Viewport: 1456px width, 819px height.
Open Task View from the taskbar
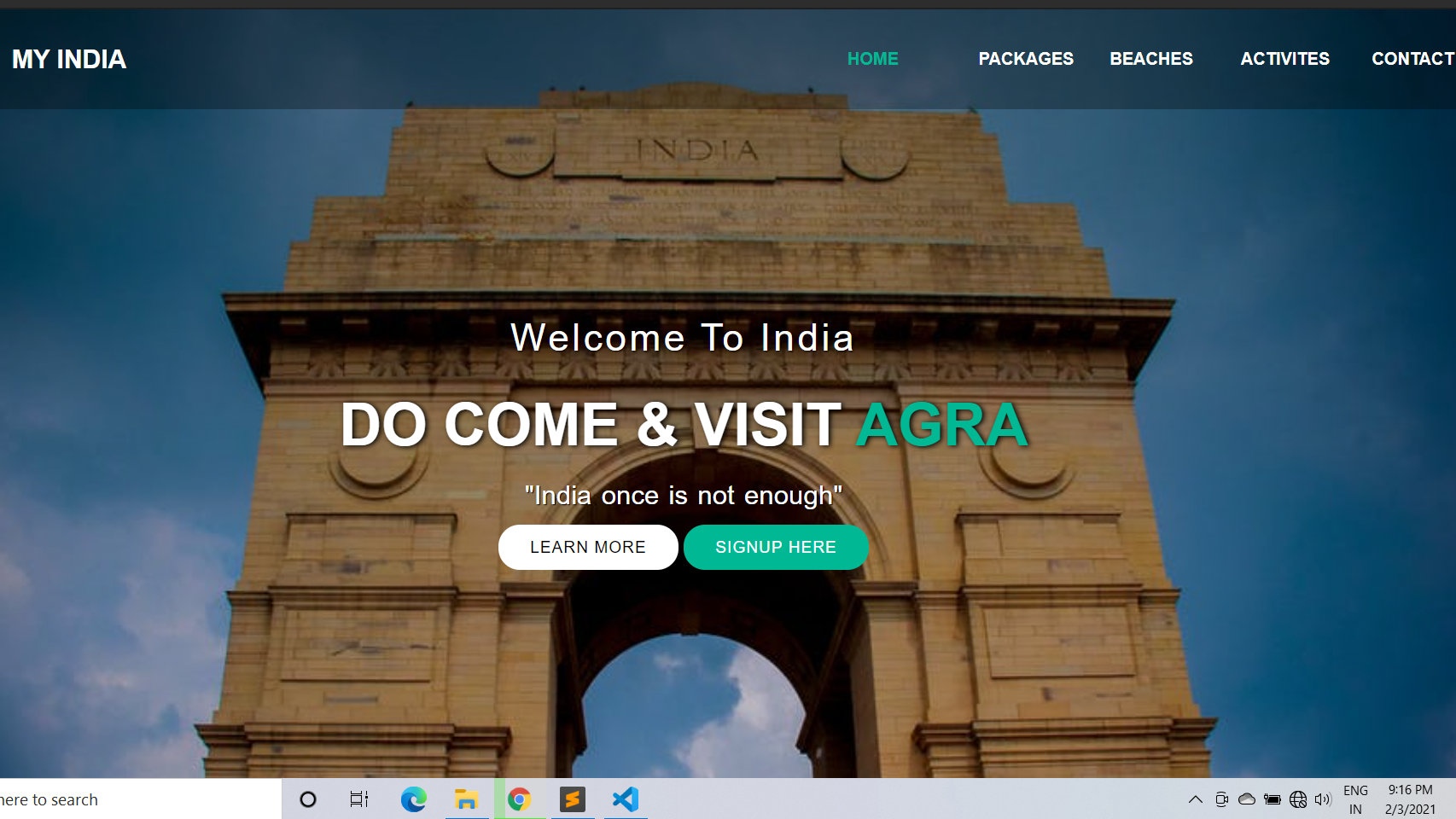359,799
